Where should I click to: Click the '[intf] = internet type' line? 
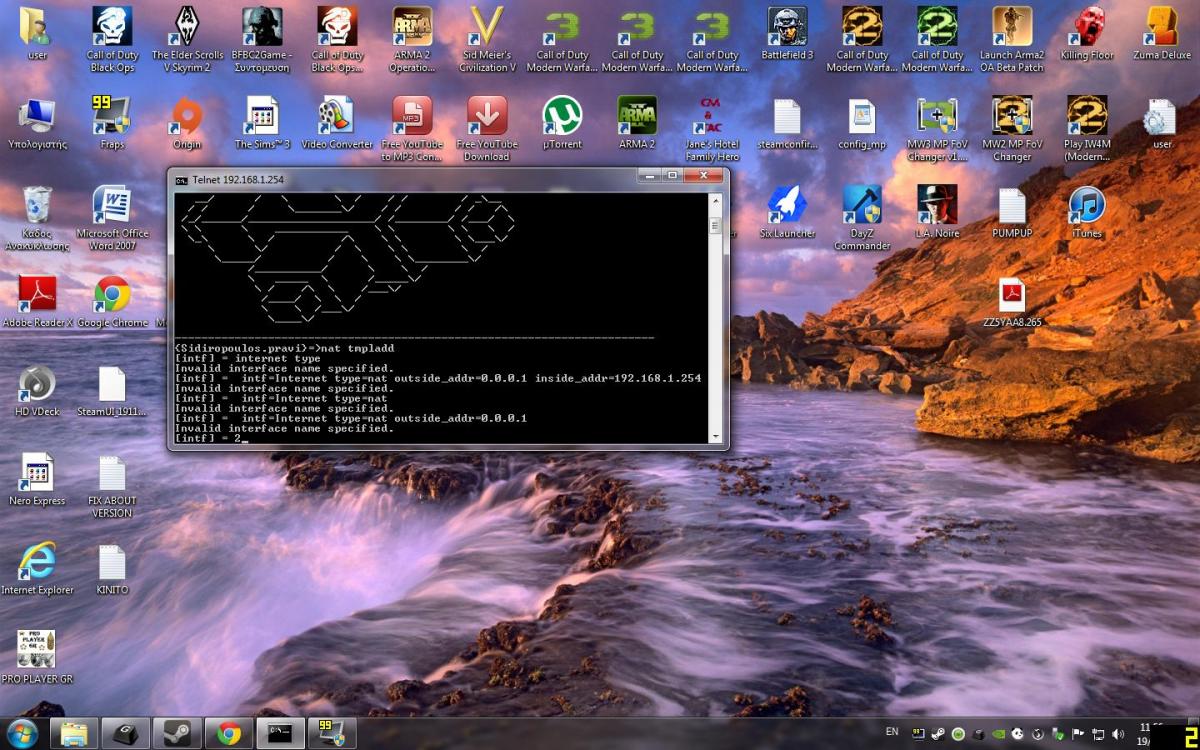(248, 358)
